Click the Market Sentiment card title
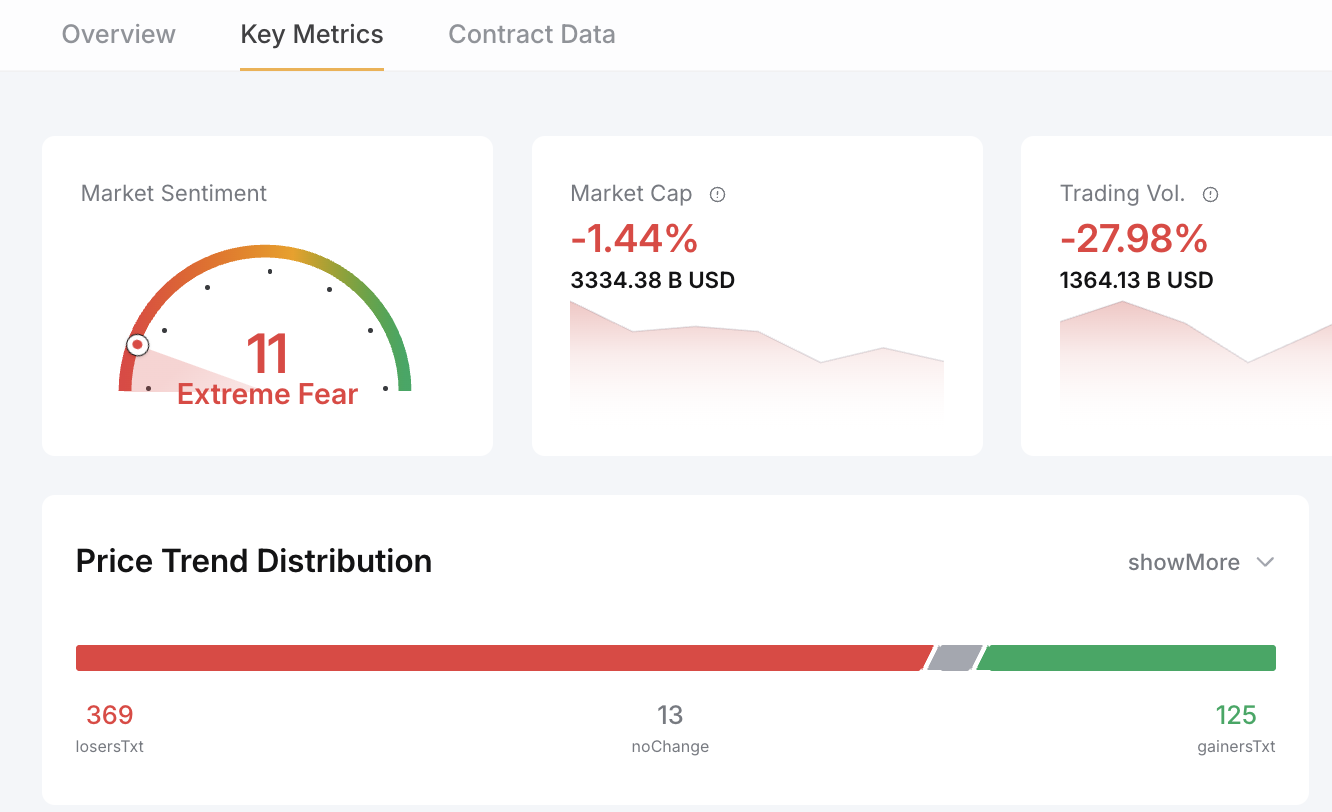Image resolution: width=1332 pixels, height=812 pixels. (174, 193)
